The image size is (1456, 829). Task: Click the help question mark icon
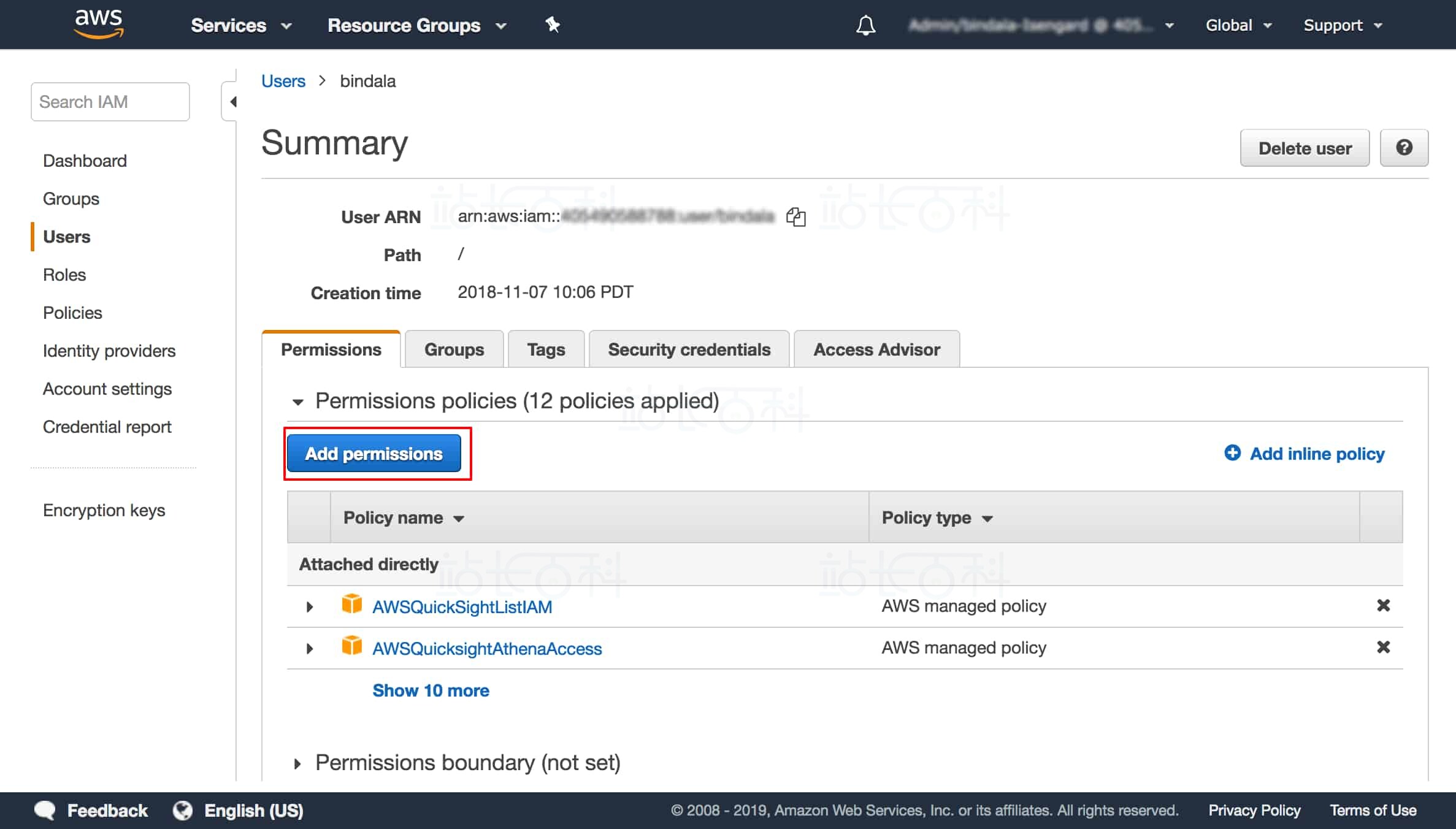[x=1404, y=148]
